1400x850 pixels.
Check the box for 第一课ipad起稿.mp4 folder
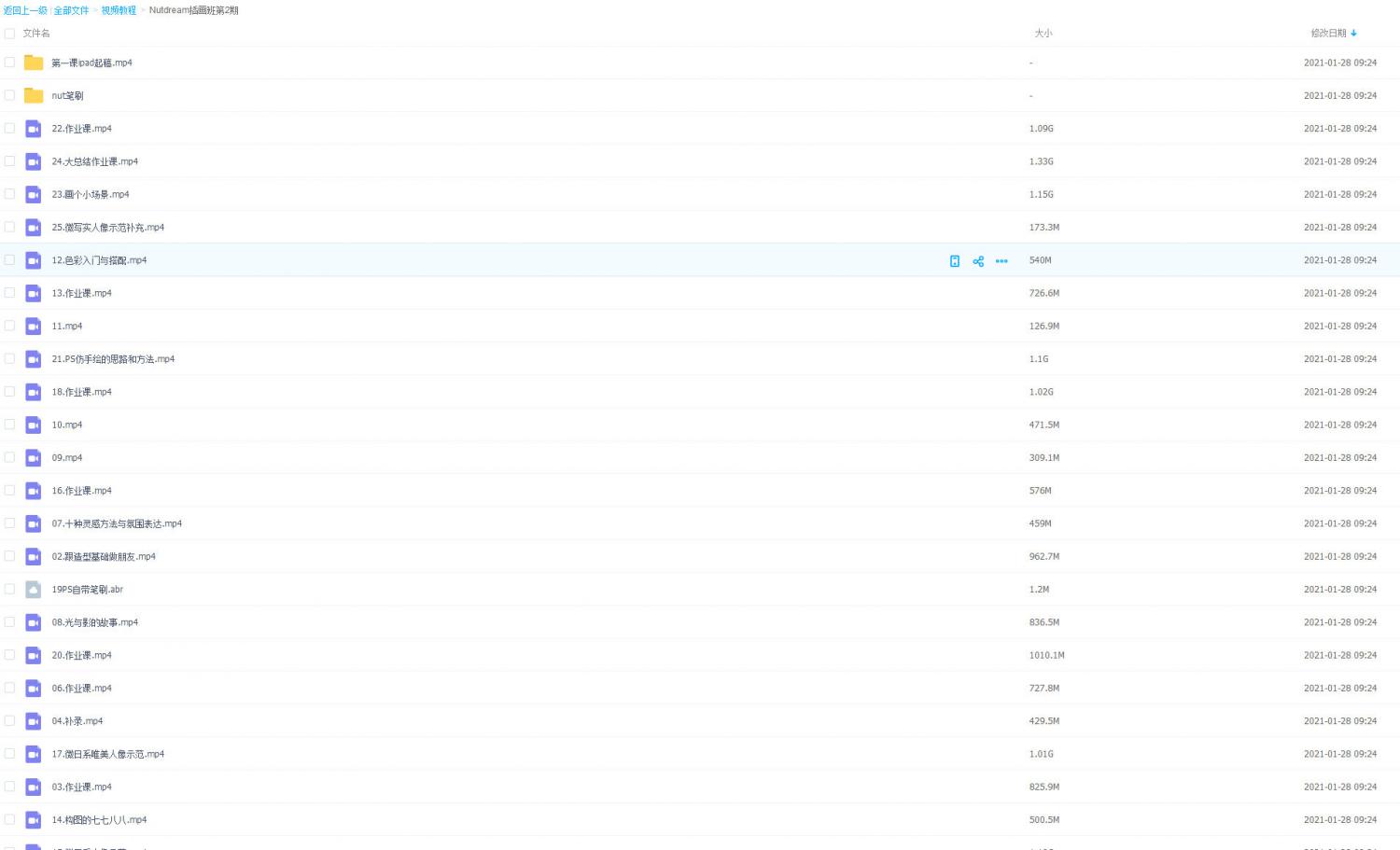coord(9,63)
